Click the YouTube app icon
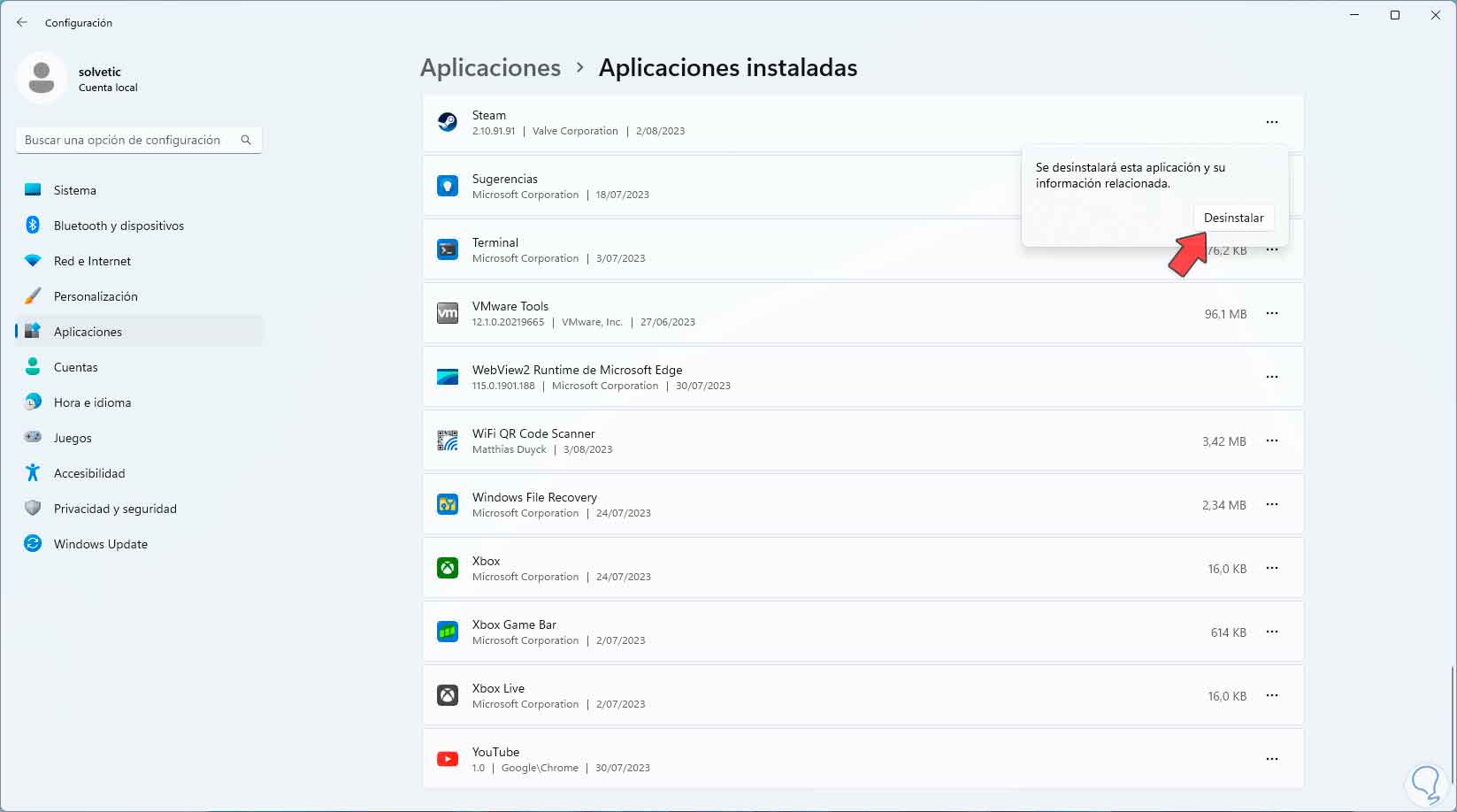1457x812 pixels. point(448,759)
